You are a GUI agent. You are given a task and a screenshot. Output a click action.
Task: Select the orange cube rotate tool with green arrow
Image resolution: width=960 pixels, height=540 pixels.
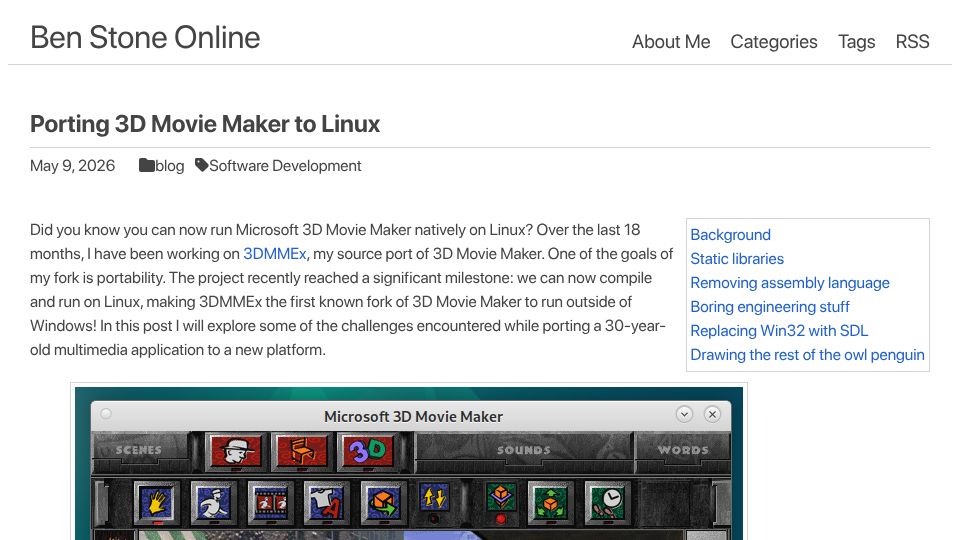[x=383, y=502]
